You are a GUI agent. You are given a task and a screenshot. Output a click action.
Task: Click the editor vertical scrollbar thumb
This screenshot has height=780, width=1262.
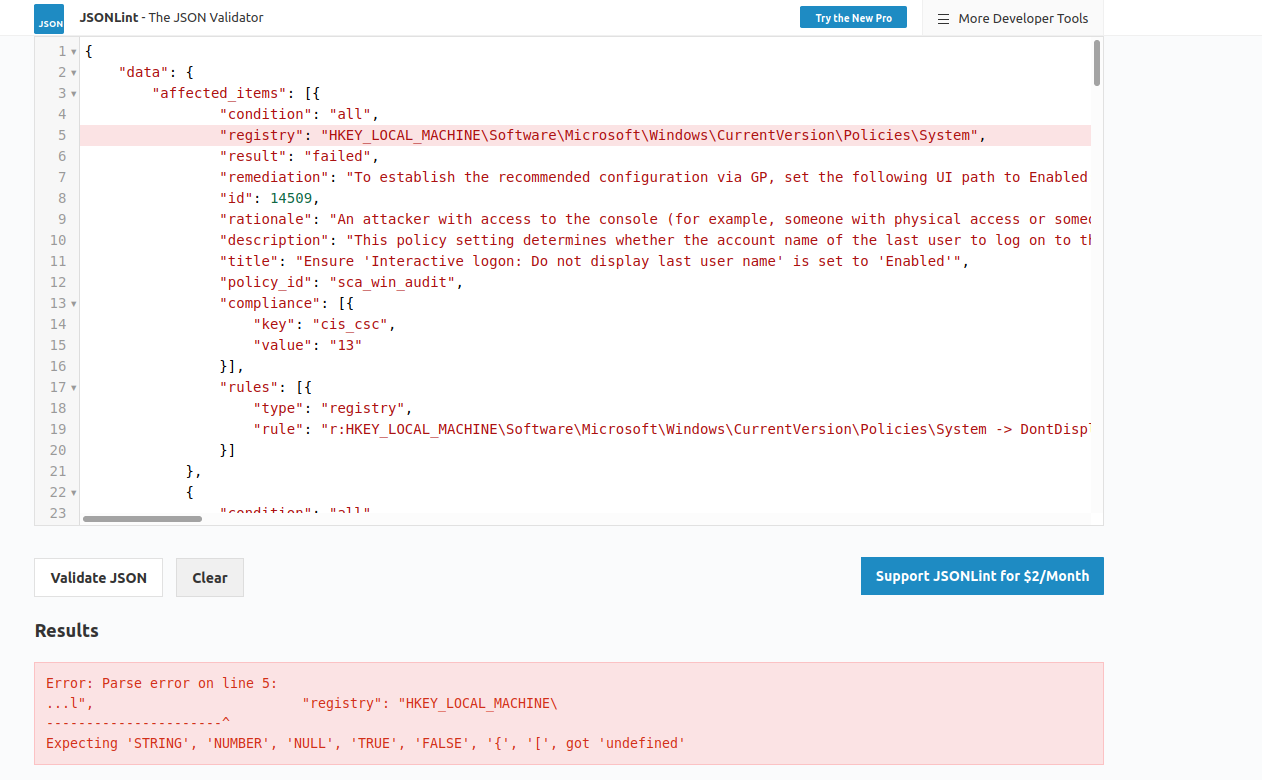click(x=1097, y=62)
